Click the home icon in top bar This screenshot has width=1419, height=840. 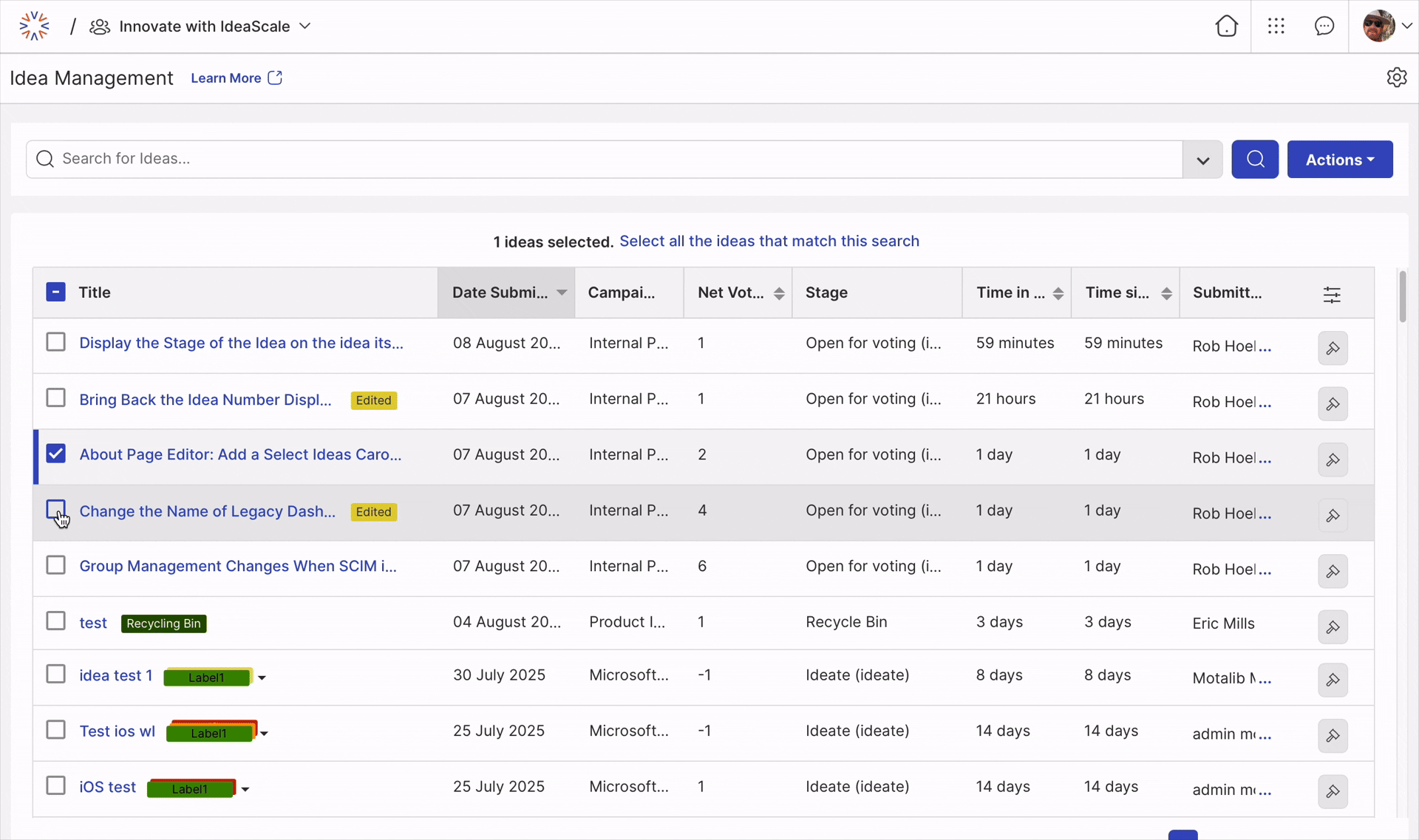(x=1226, y=27)
